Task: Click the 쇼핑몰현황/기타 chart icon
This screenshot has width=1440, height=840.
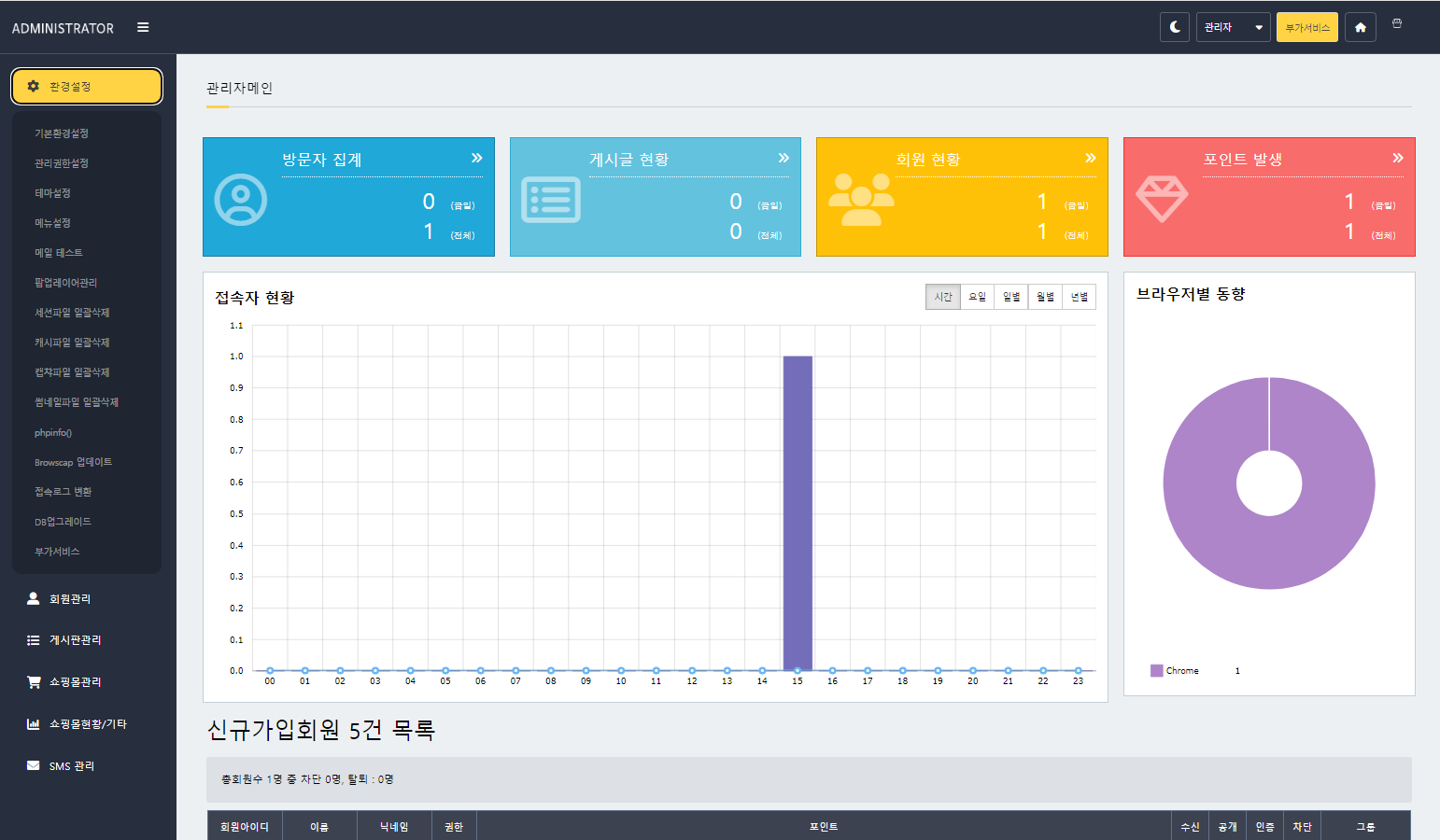Action: (34, 724)
